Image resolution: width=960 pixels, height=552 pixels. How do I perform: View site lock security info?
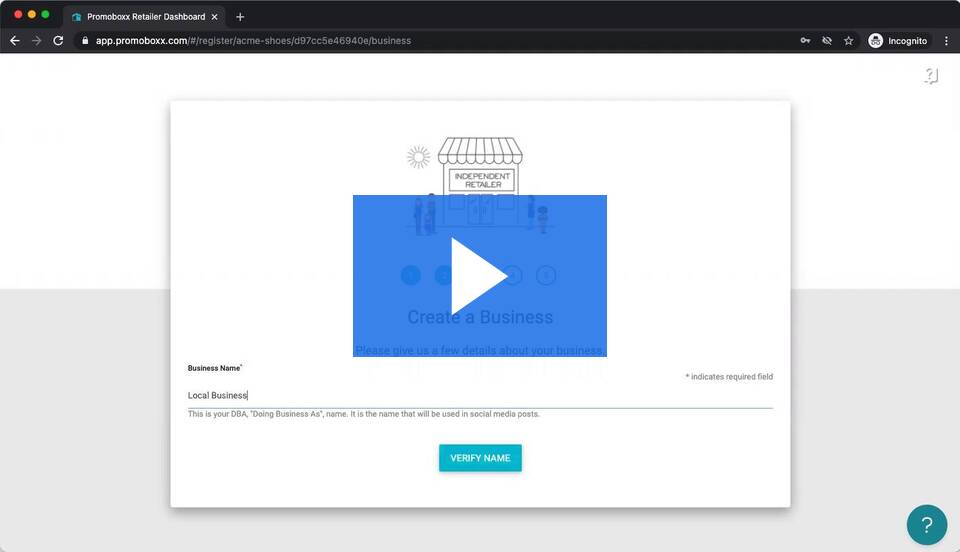tap(85, 40)
